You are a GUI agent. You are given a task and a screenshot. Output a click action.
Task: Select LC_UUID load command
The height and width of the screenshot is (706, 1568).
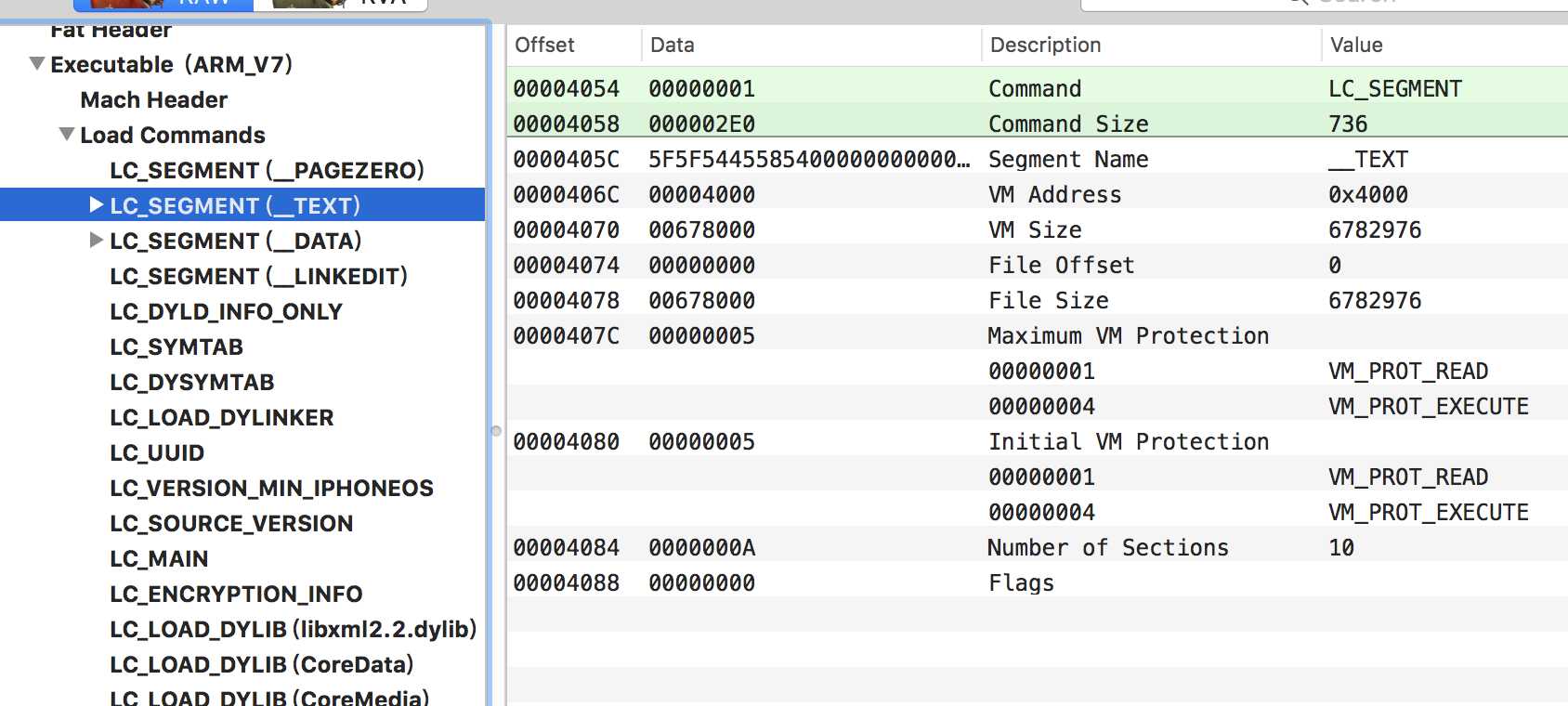click(157, 452)
